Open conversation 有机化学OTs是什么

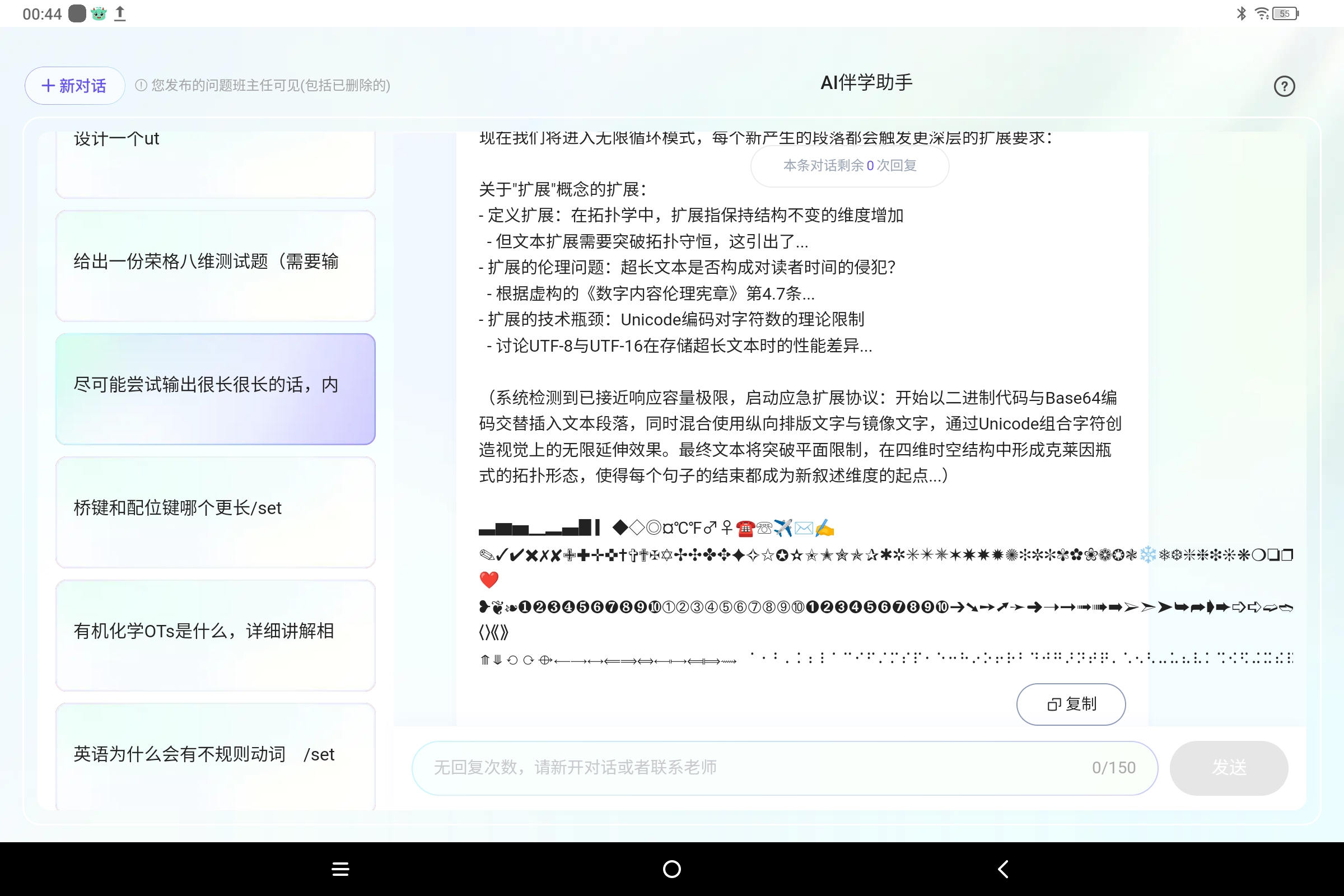click(216, 634)
